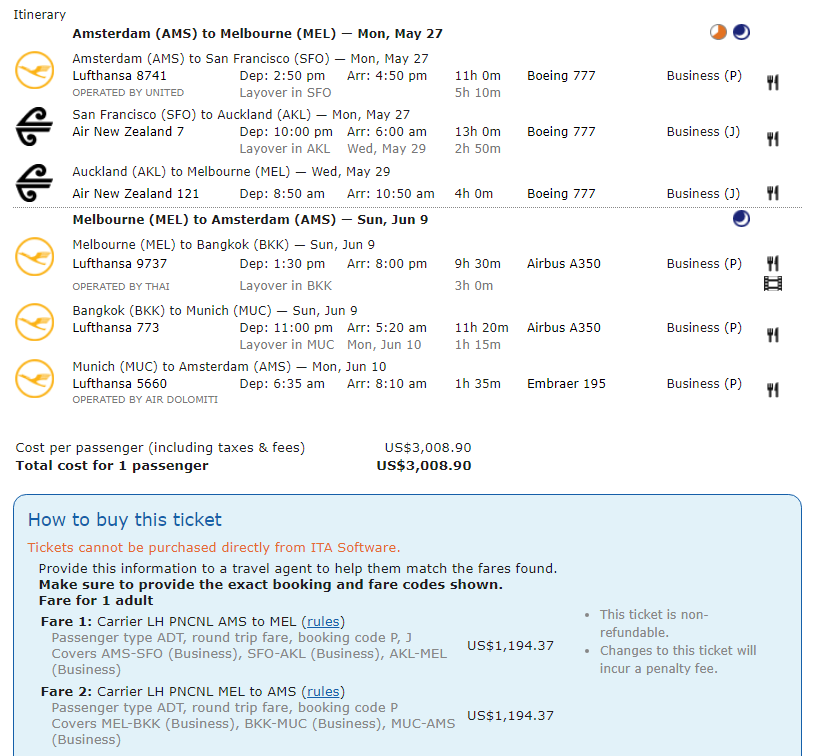Click the meal icon for Air New Zealand 121
This screenshot has width=816, height=756.
(x=773, y=193)
